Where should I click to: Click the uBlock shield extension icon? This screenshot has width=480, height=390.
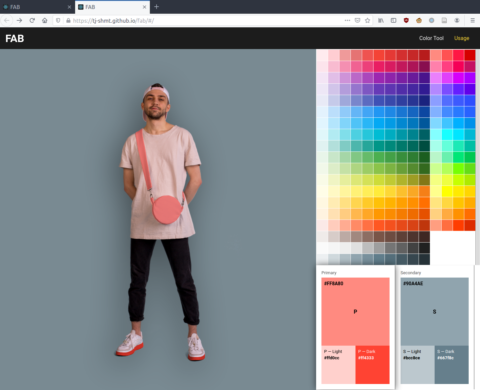tap(406, 20)
